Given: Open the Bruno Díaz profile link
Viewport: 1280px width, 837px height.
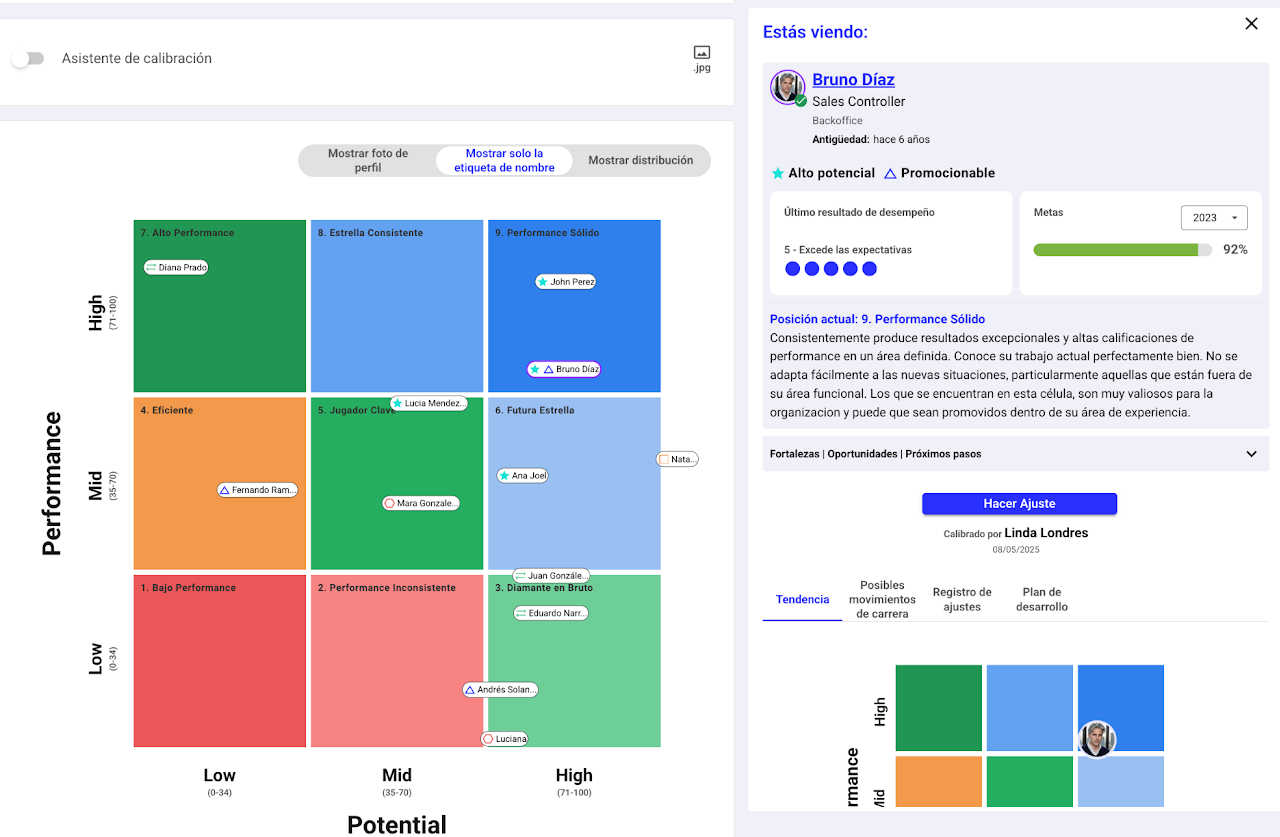Looking at the screenshot, I should tap(853, 80).
